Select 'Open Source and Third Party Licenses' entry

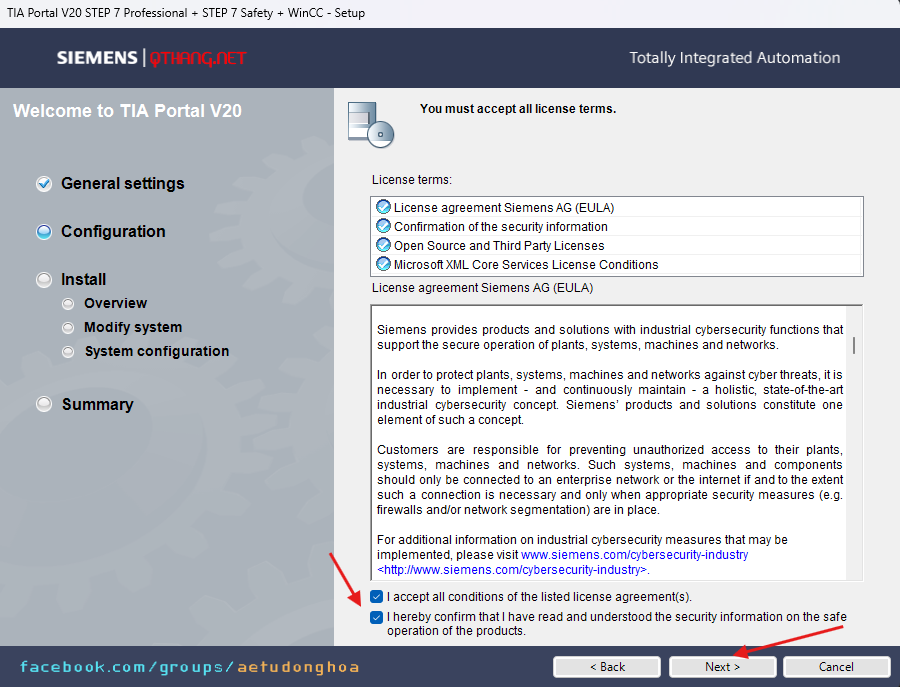click(x=498, y=245)
